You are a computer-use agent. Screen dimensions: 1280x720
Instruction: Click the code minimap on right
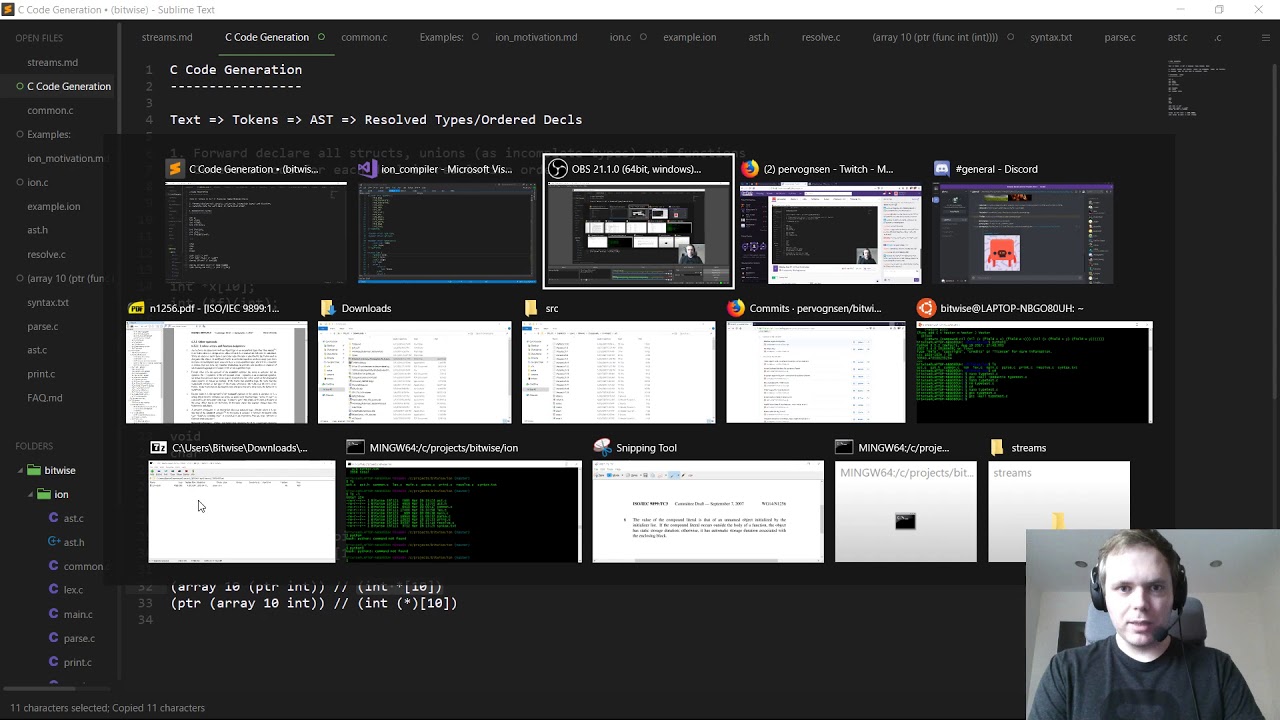pos(1195,90)
